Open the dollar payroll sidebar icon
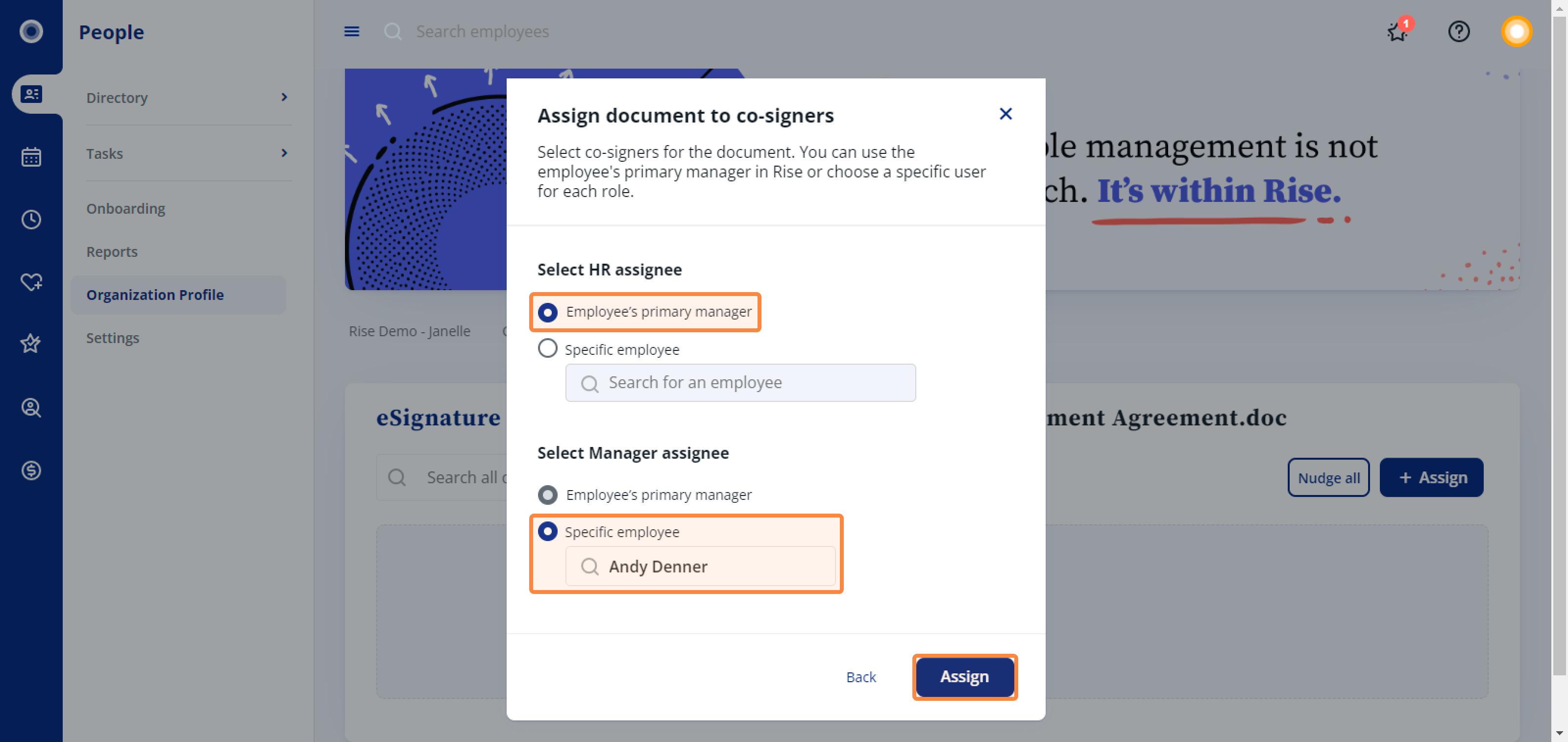 (x=31, y=470)
